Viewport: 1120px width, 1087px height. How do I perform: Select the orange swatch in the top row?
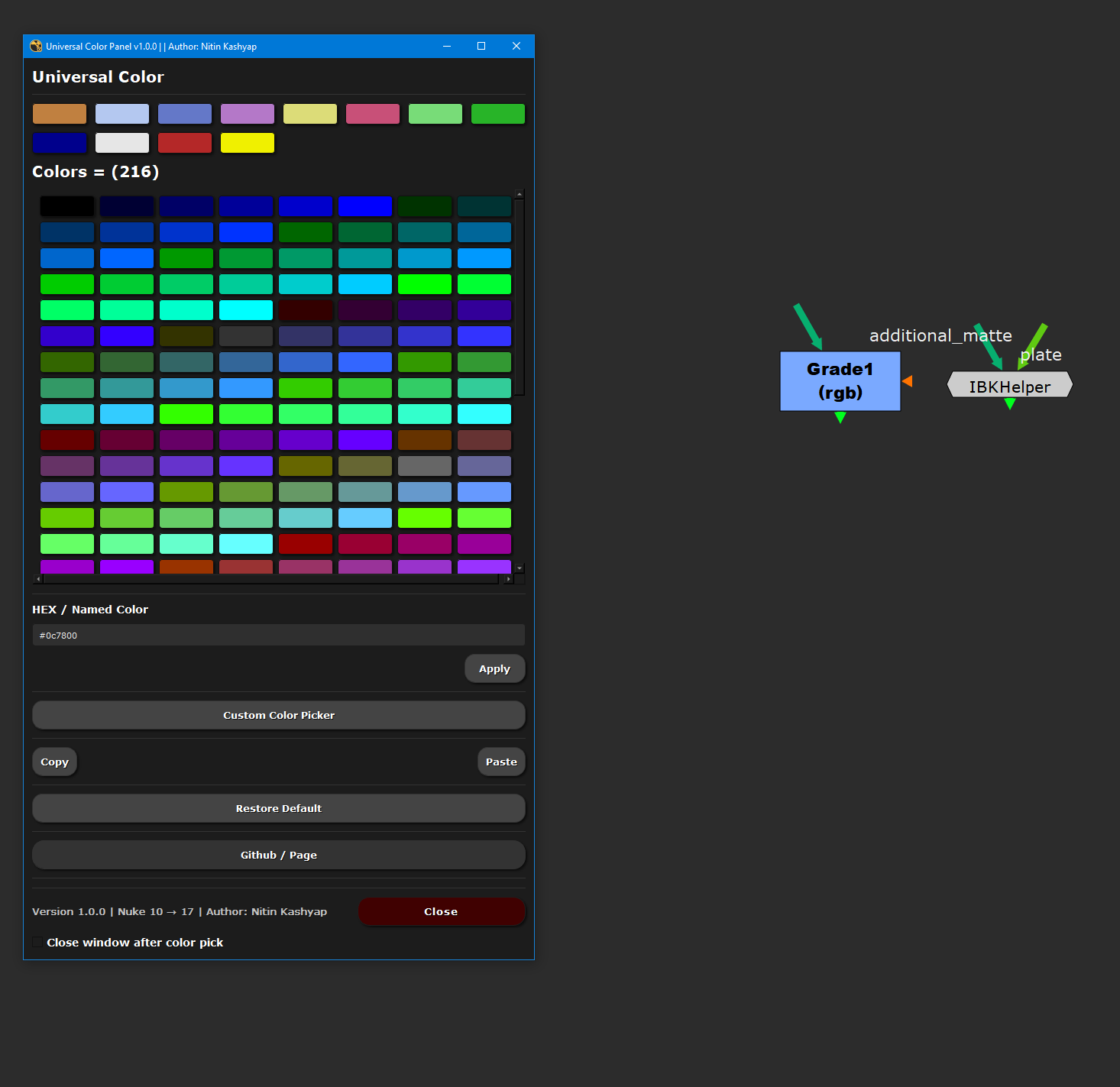[60, 113]
